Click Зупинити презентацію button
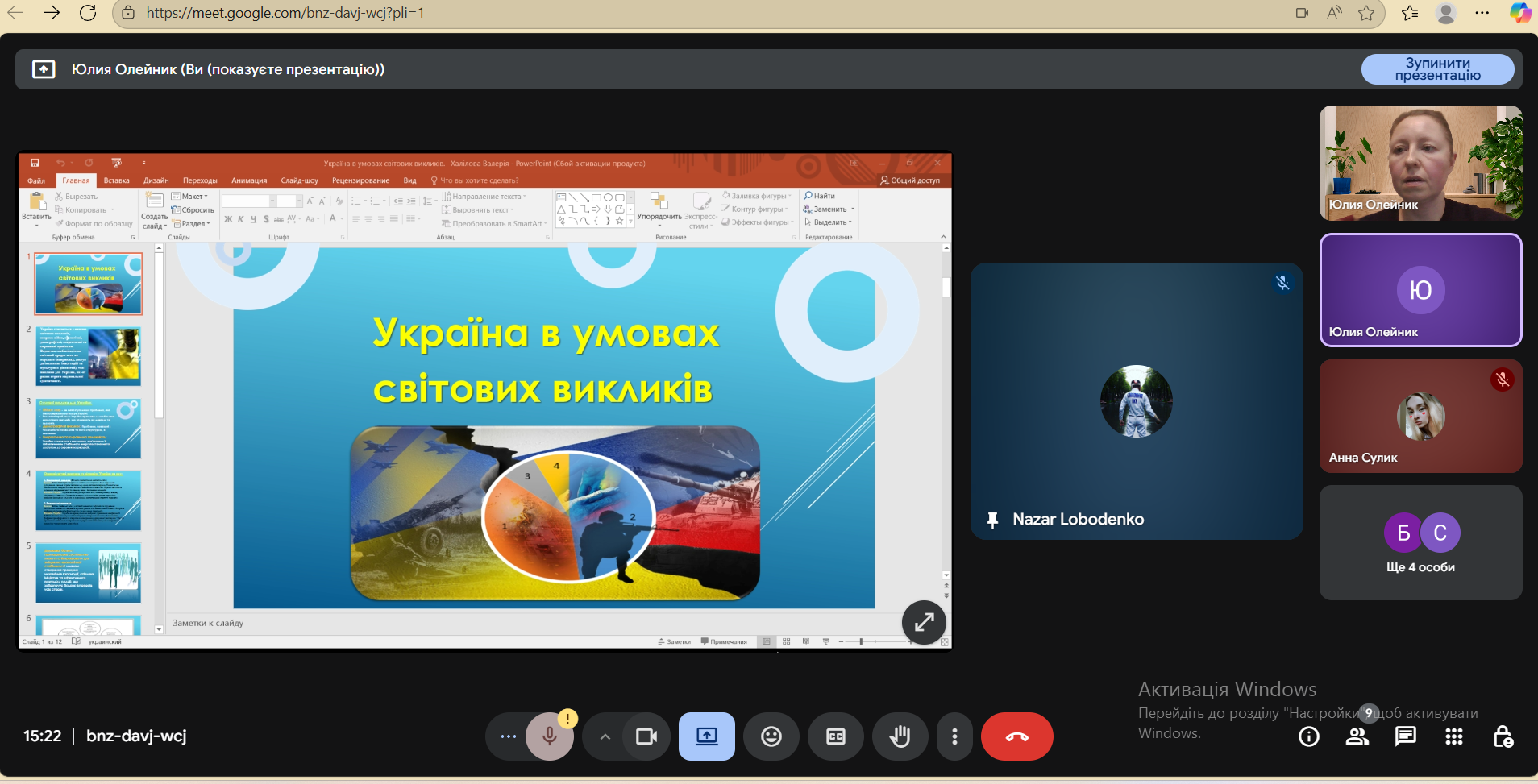The width and height of the screenshot is (1538, 784). click(x=1437, y=69)
